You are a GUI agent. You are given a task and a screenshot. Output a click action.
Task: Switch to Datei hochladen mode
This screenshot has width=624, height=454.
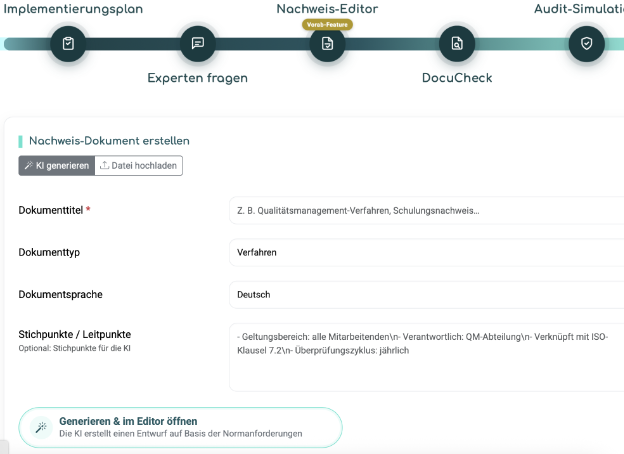tap(138, 166)
